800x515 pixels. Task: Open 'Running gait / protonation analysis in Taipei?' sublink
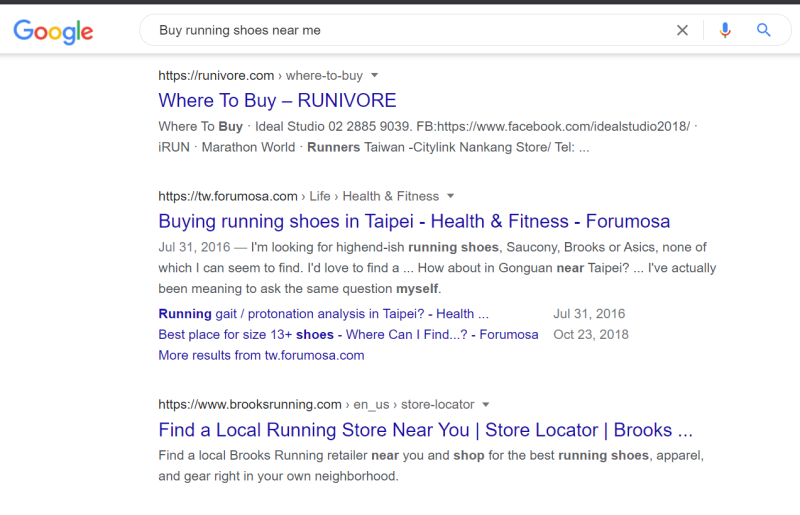(x=323, y=313)
